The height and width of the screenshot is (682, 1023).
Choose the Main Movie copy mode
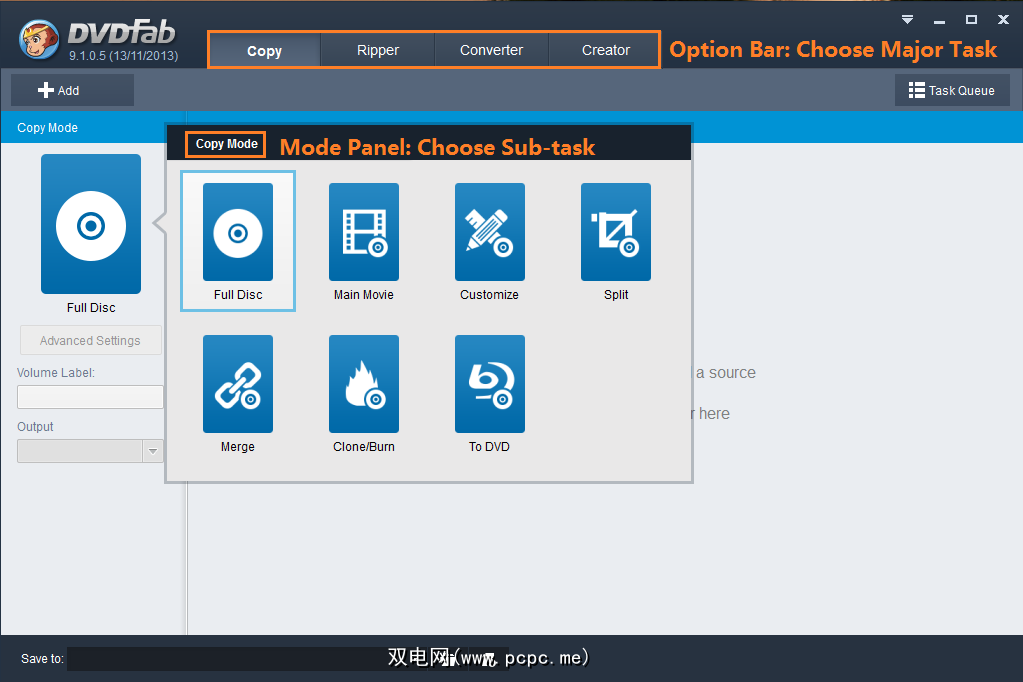[363, 241]
